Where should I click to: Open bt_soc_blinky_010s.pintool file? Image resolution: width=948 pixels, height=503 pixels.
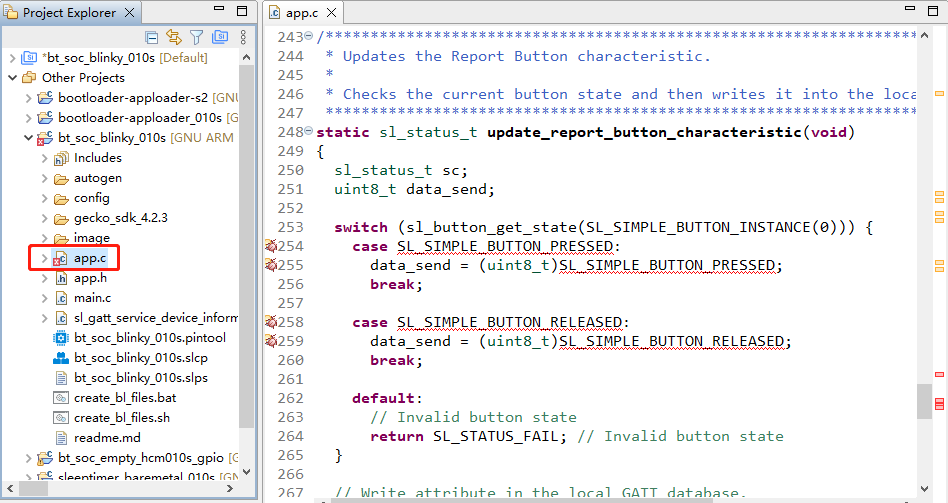tap(149, 337)
